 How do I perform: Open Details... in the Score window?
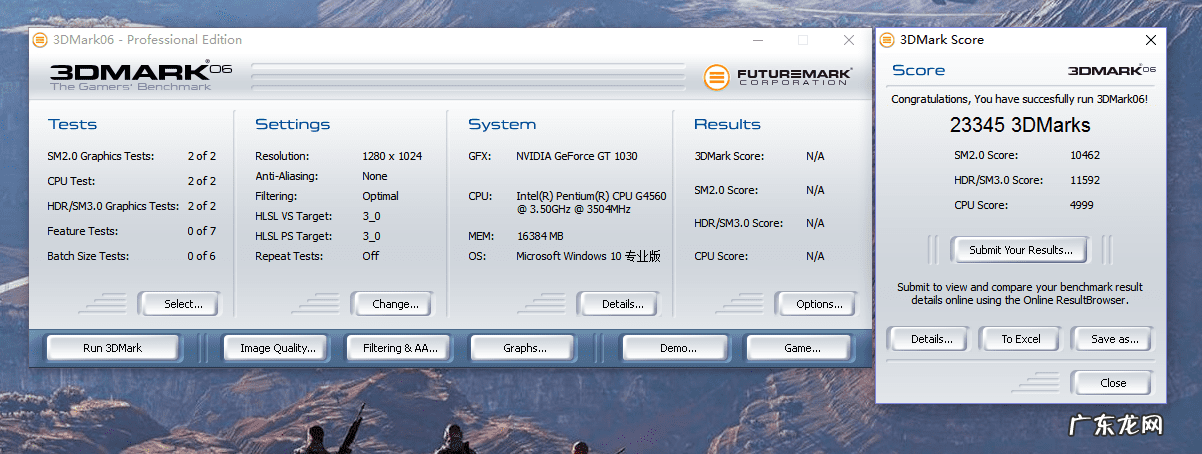931,339
